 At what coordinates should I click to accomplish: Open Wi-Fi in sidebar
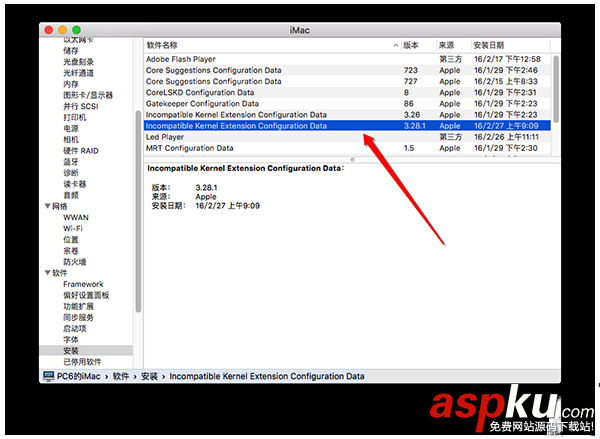(73, 228)
